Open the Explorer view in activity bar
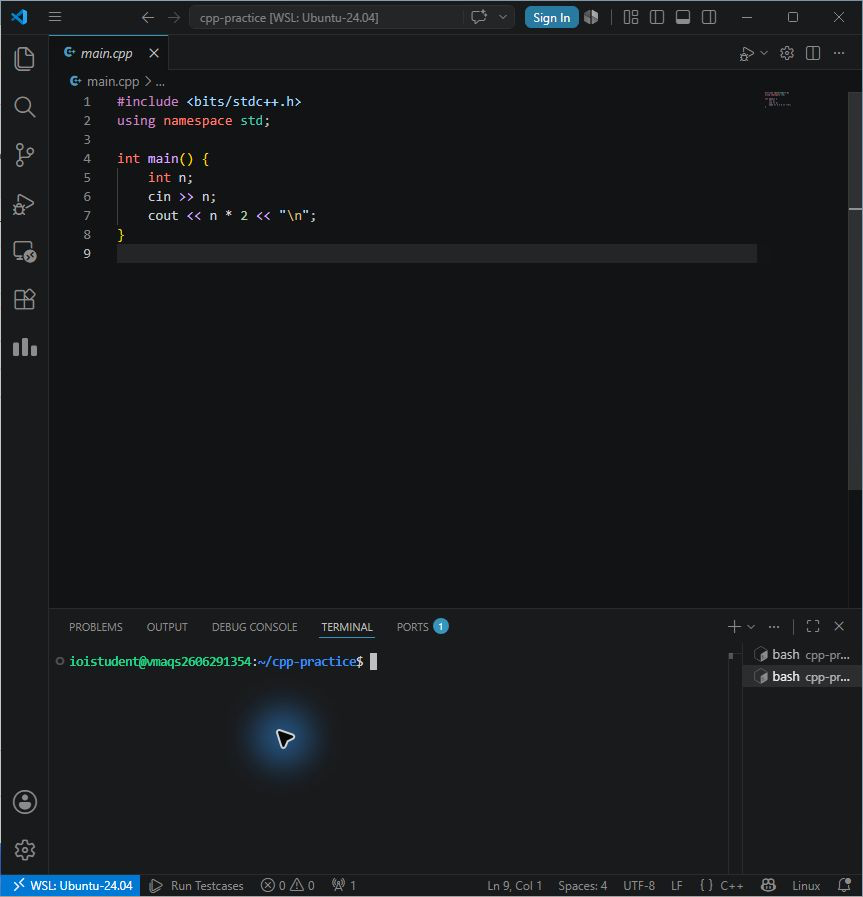This screenshot has height=897, width=863. click(25, 59)
